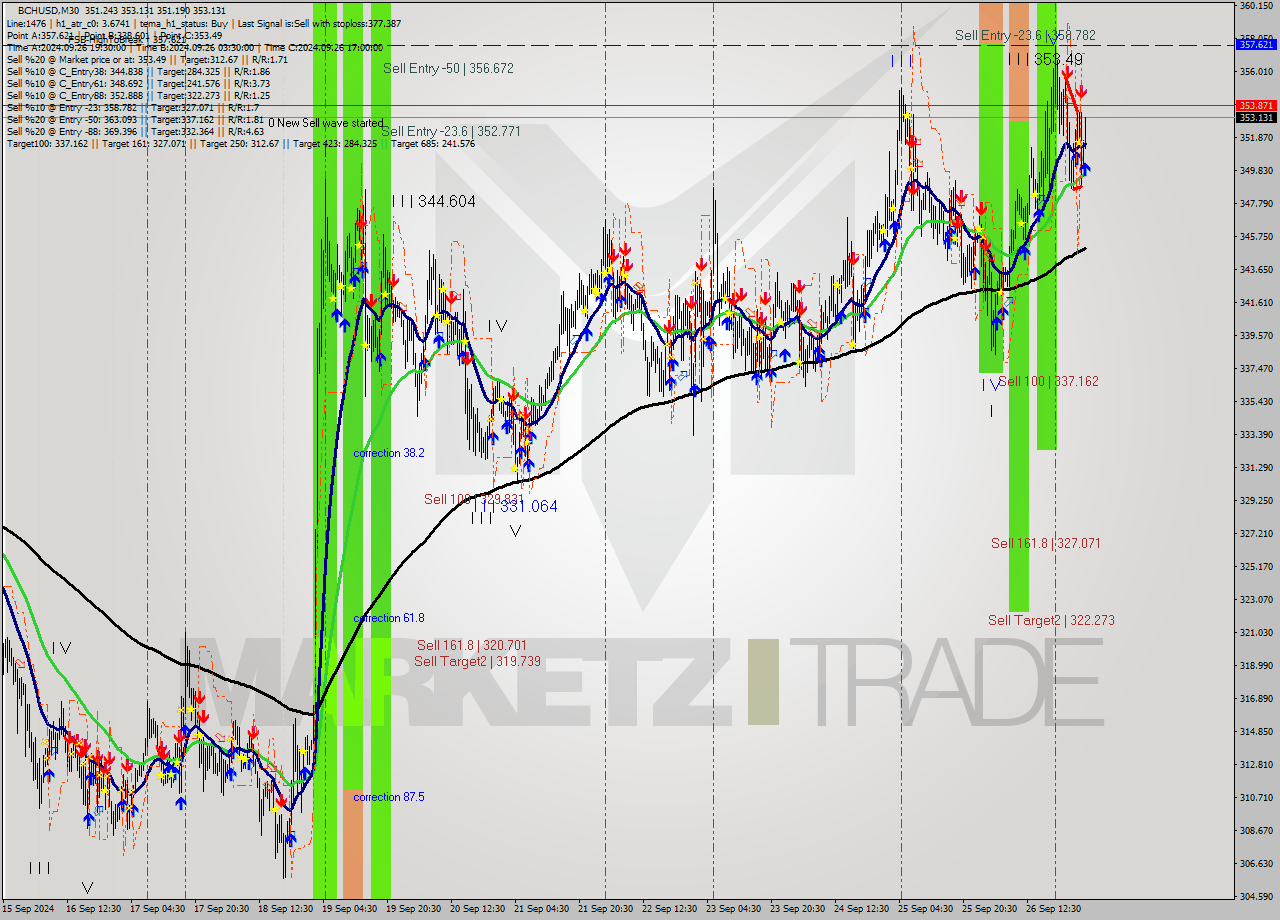Click the 'I I I 353.49' wave label
Image resolution: width=1280 pixels, height=920 pixels.
point(1045,59)
